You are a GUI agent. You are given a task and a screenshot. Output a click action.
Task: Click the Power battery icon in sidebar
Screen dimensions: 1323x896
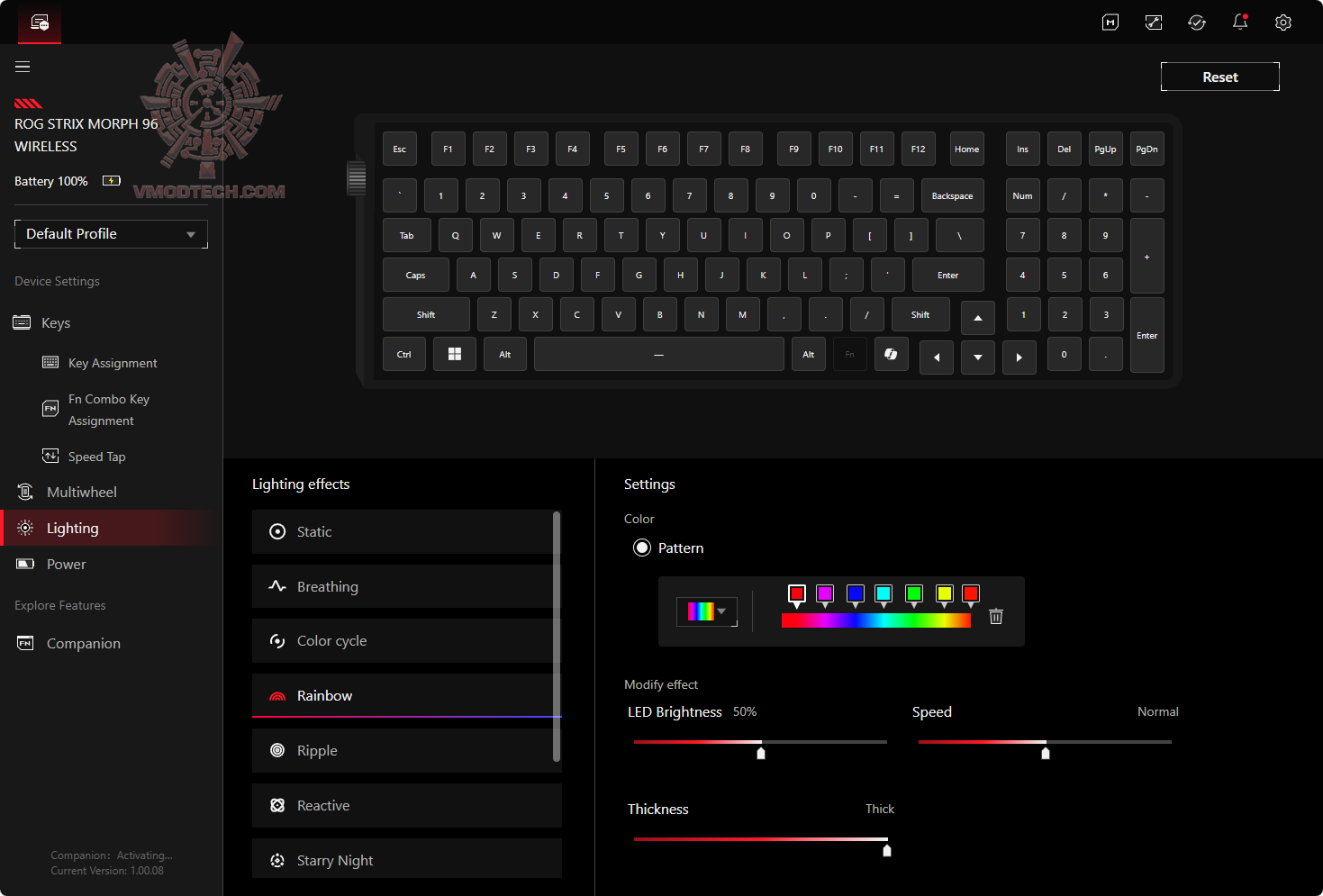pyautogui.click(x=25, y=564)
